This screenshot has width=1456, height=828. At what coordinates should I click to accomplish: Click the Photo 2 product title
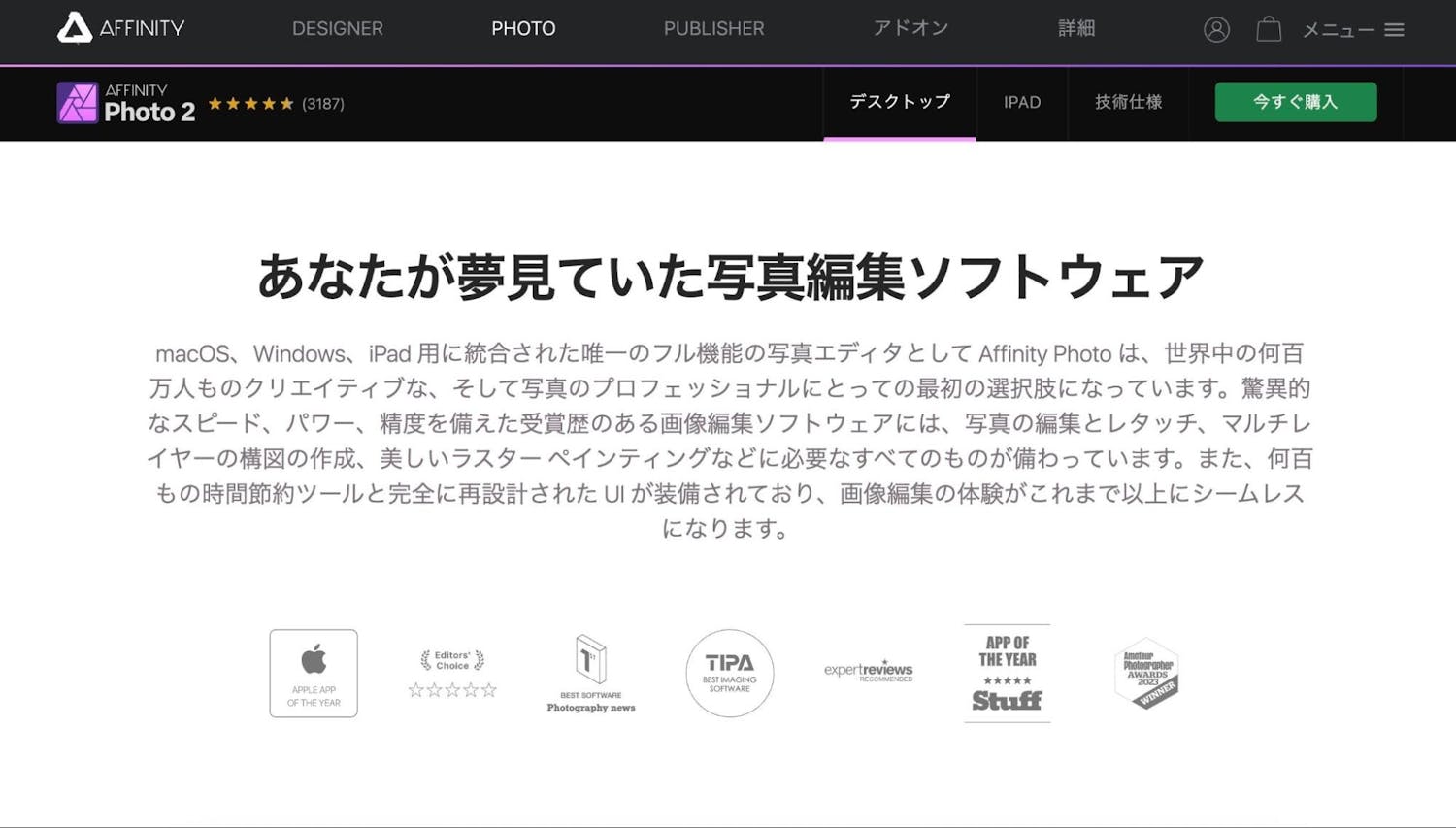pyautogui.click(x=149, y=112)
